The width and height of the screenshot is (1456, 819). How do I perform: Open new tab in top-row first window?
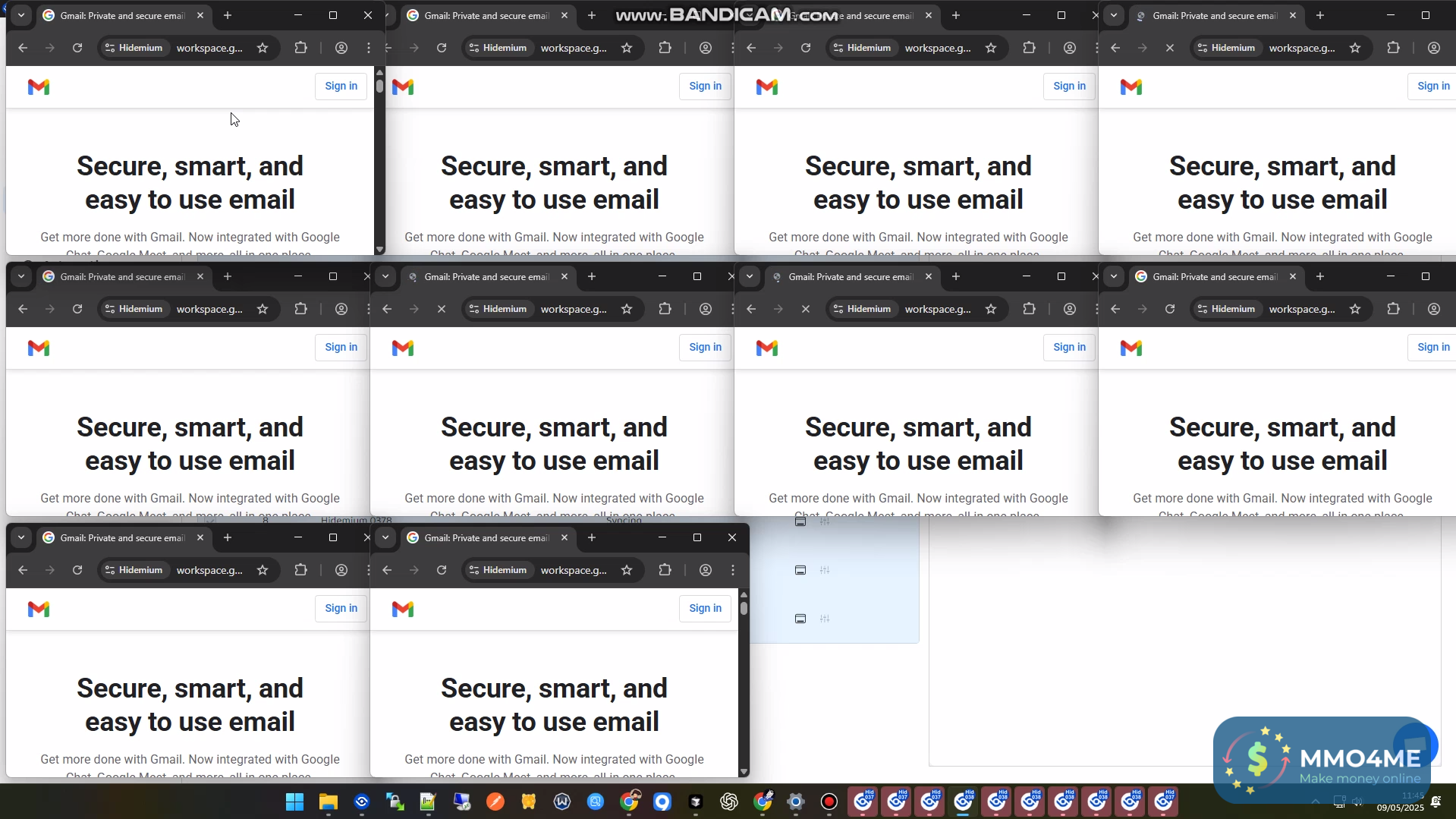228,15
